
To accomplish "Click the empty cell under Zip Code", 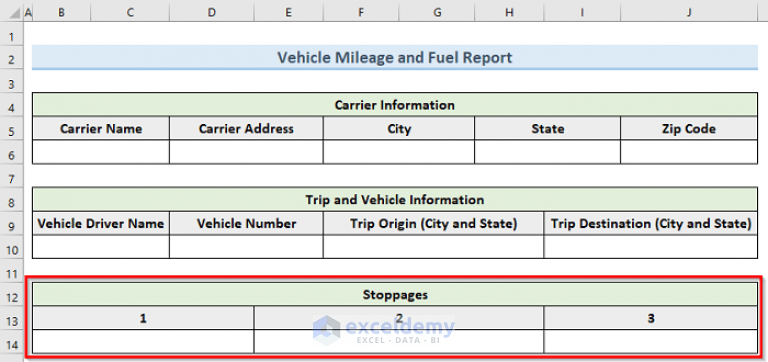I will pyautogui.click(x=689, y=152).
